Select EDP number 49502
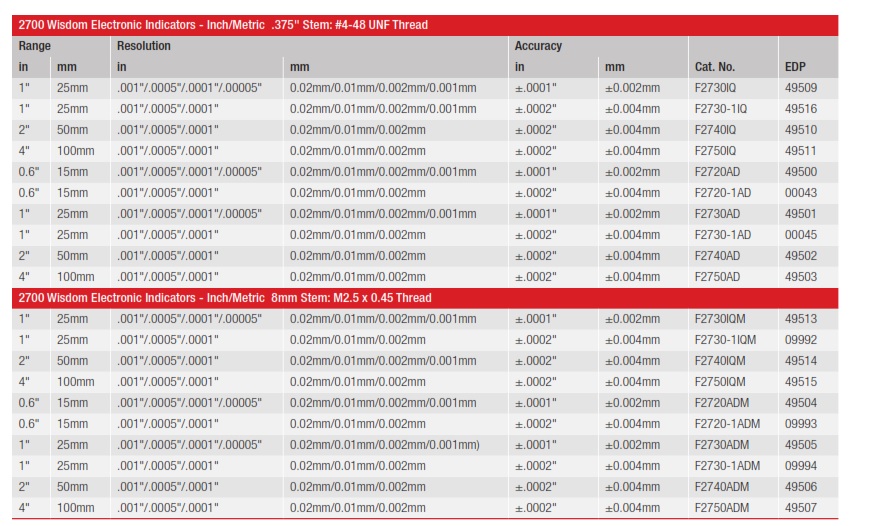This screenshot has width=881, height=526. point(801,256)
